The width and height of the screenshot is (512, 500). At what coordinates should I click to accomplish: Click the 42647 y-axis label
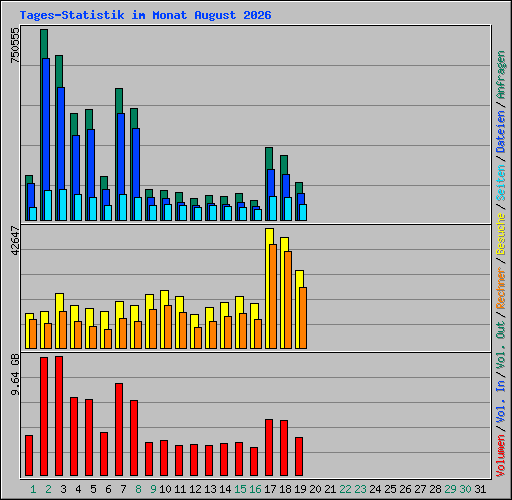click(15, 240)
